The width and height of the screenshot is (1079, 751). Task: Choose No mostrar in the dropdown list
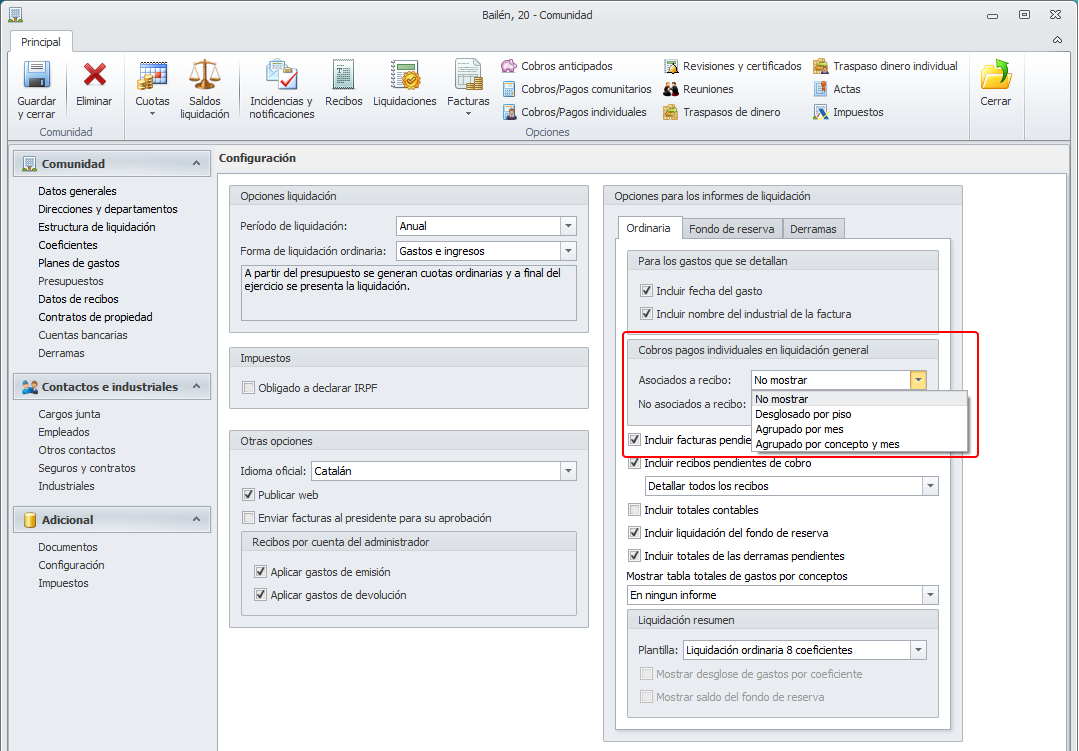tap(859, 399)
